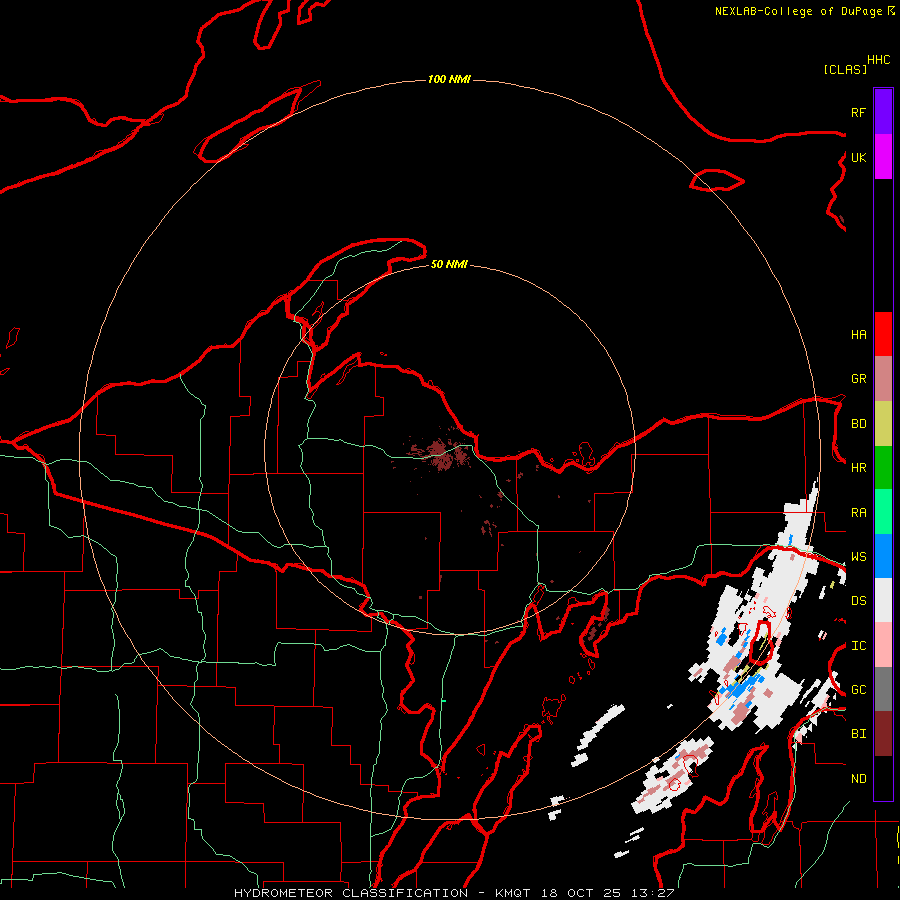Image resolution: width=900 pixels, height=900 pixels.
Task: Click the 100 NMI range ring label
Action: pyautogui.click(x=449, y=79)
